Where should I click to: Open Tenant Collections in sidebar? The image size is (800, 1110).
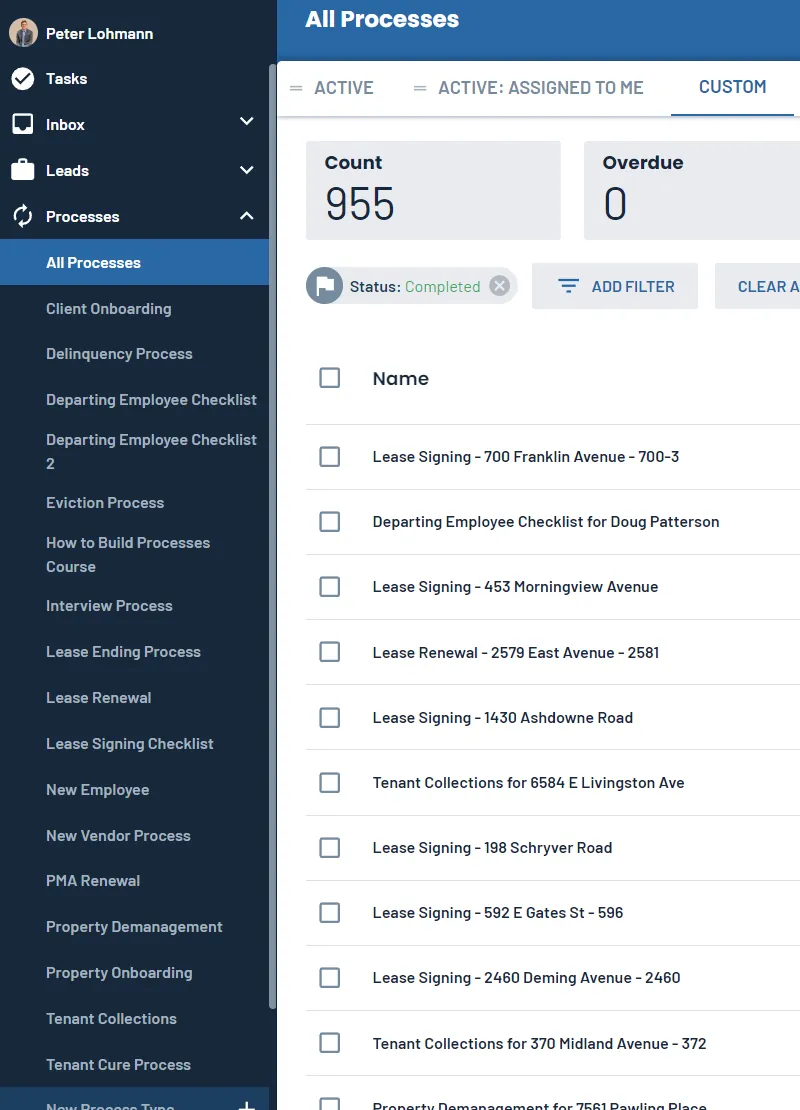click(111, 1019)
